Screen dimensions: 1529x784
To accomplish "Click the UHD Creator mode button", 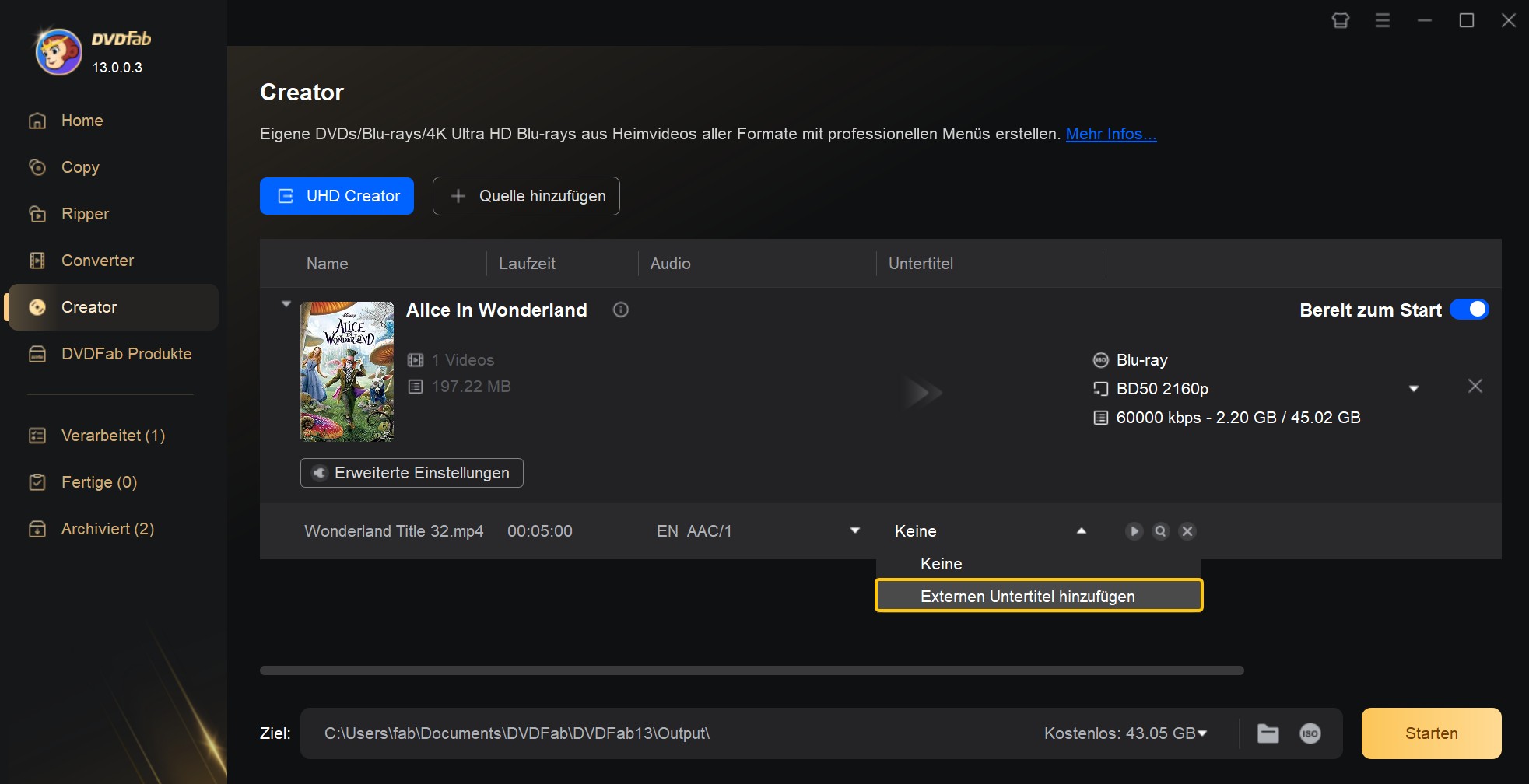I will 337,196.
